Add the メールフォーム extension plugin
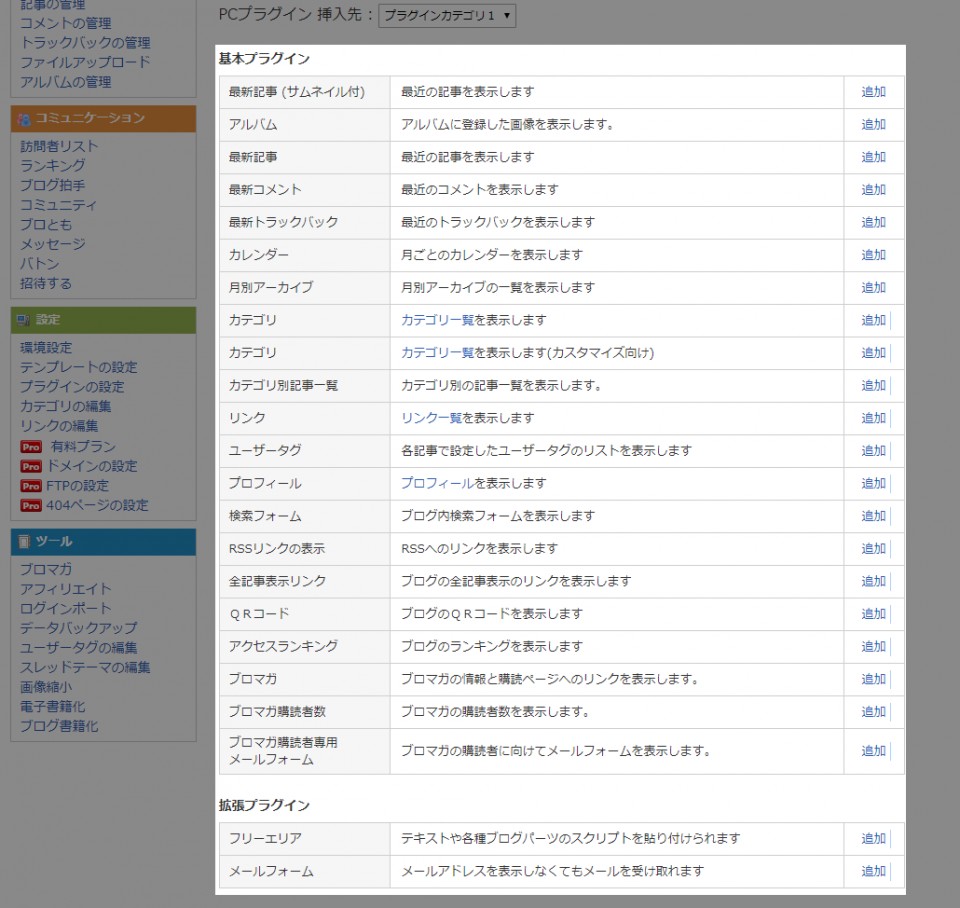The width and height of the screenshot is (960, 908). 873,871
